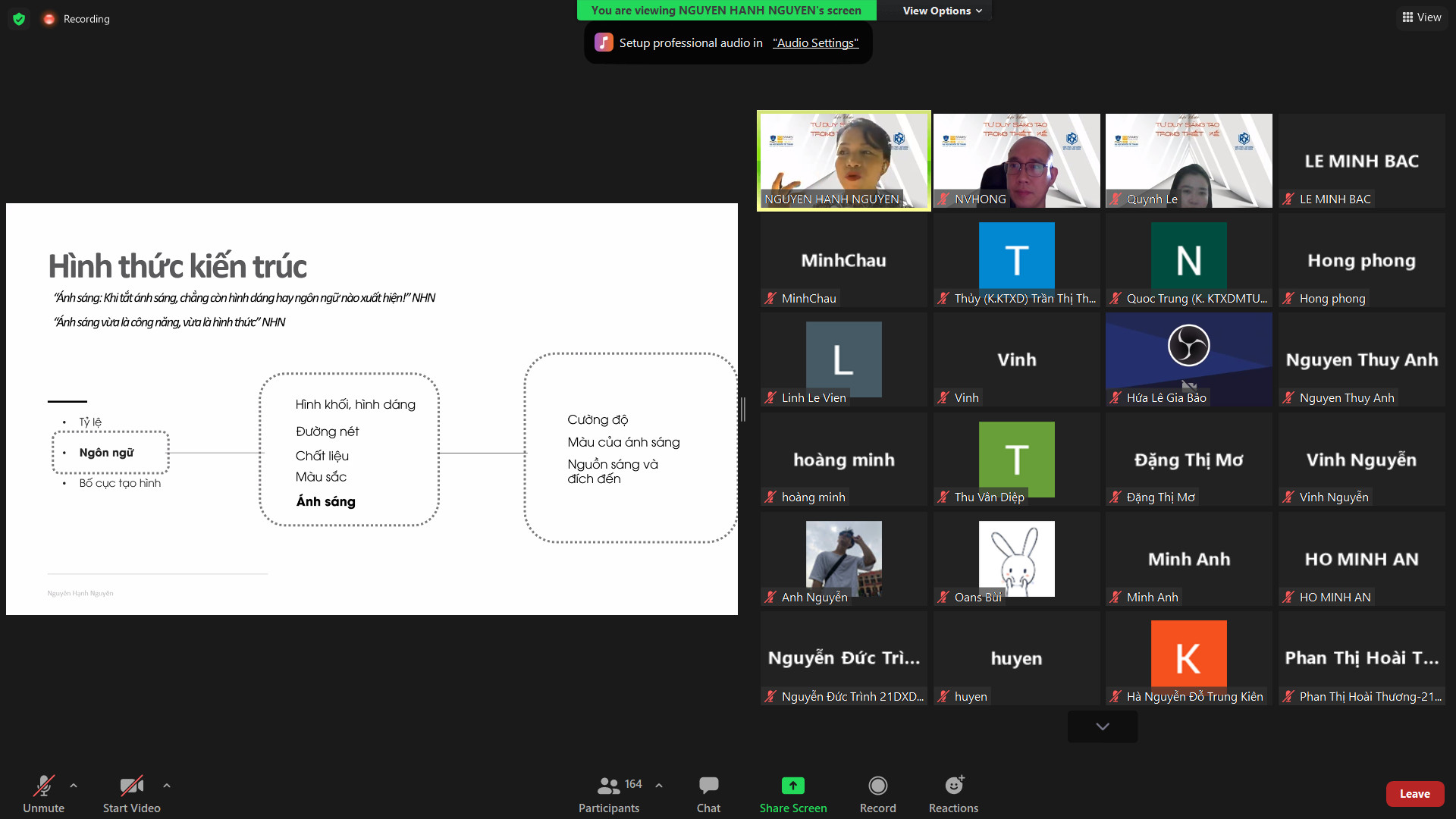Open participants options caret next to 164
This screenshot has height=819, width=1456.
tap(659, 786)
